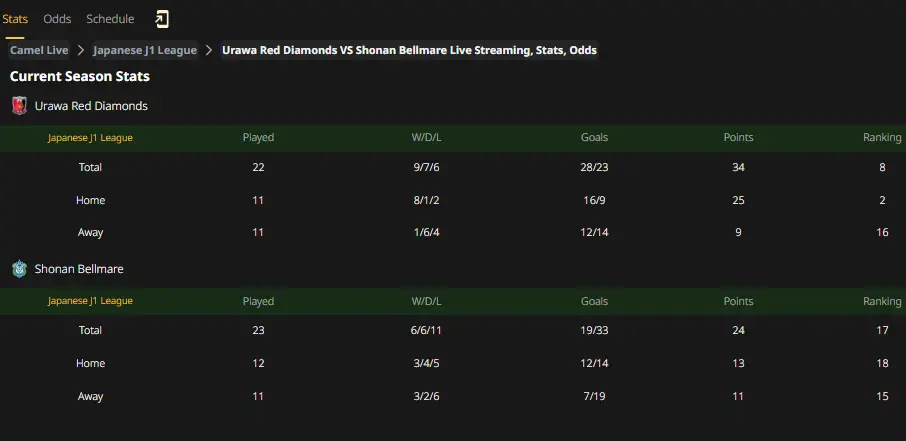Click the Urawa Red Diamonds team name

point(91,106)
